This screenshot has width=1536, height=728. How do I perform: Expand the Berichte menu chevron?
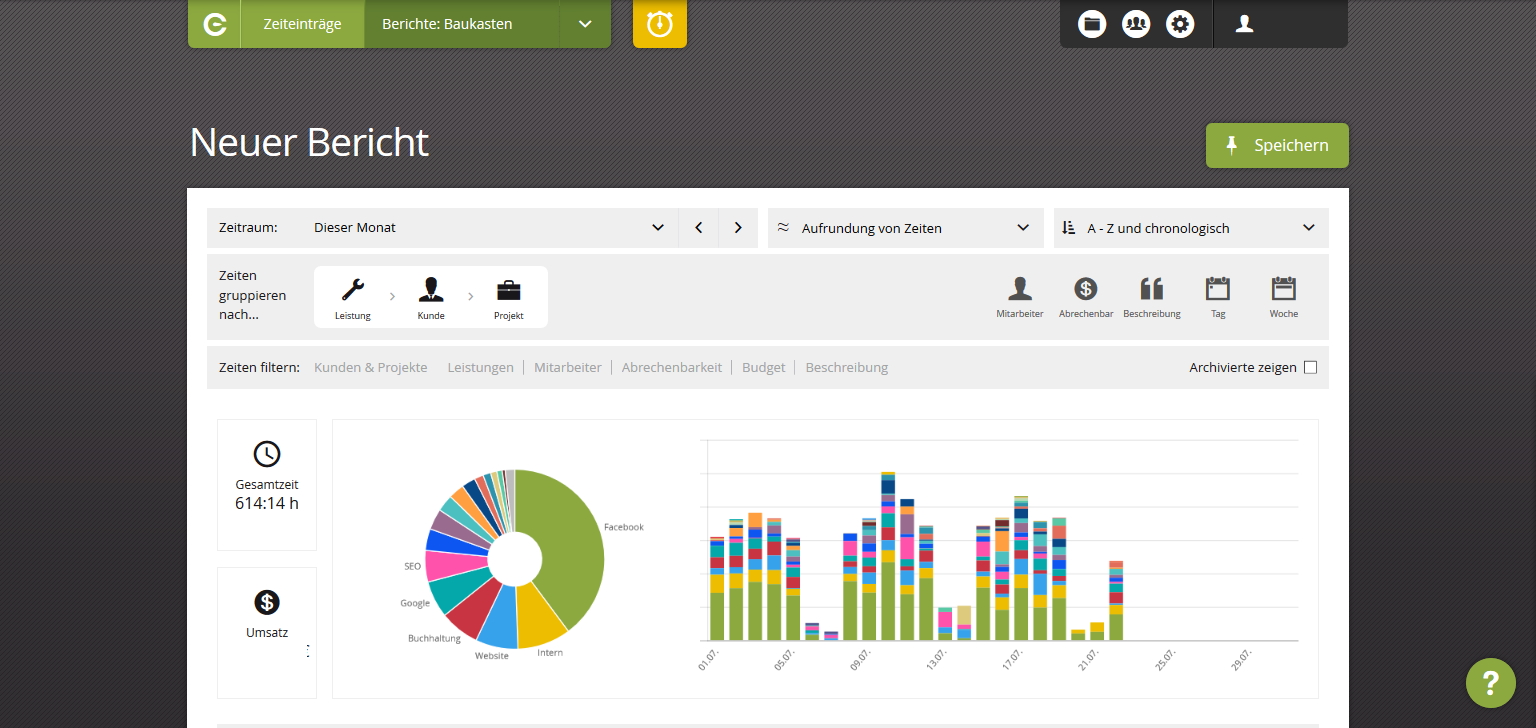click(585, 24)
